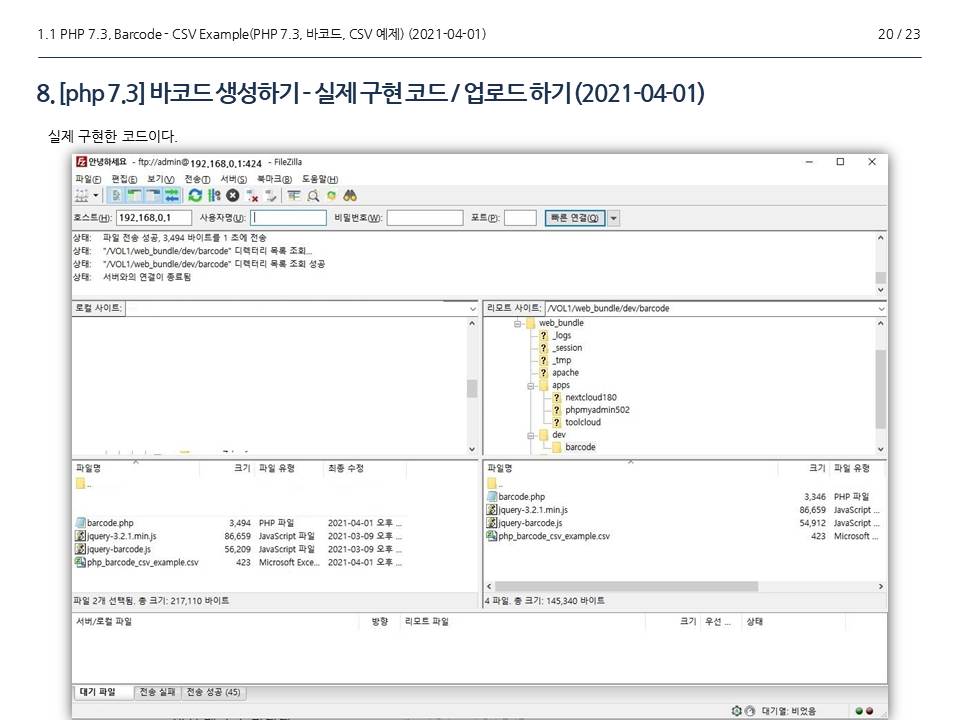
Task: Open the 로컬 사이트 path dropdown
Action: pos(473,309)
